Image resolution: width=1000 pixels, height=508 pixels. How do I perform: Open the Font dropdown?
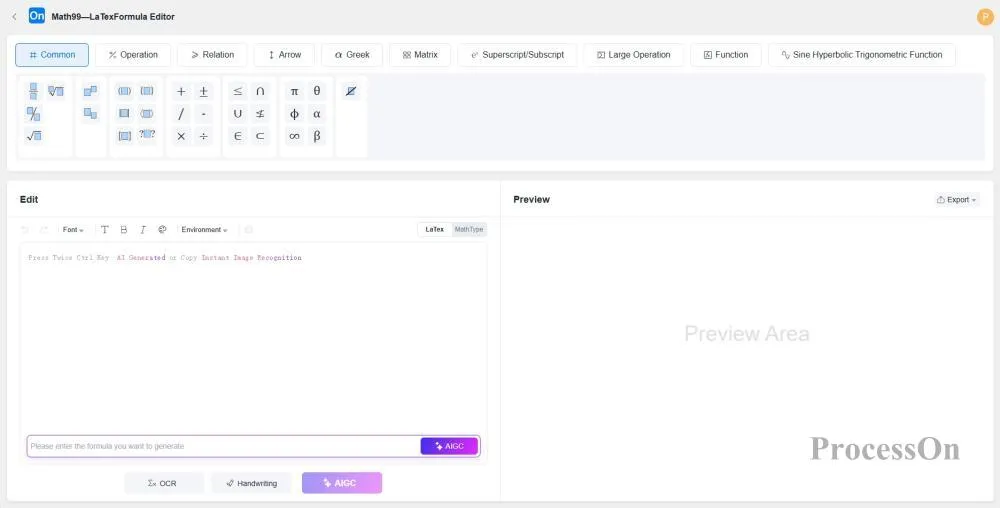(73, 230)
